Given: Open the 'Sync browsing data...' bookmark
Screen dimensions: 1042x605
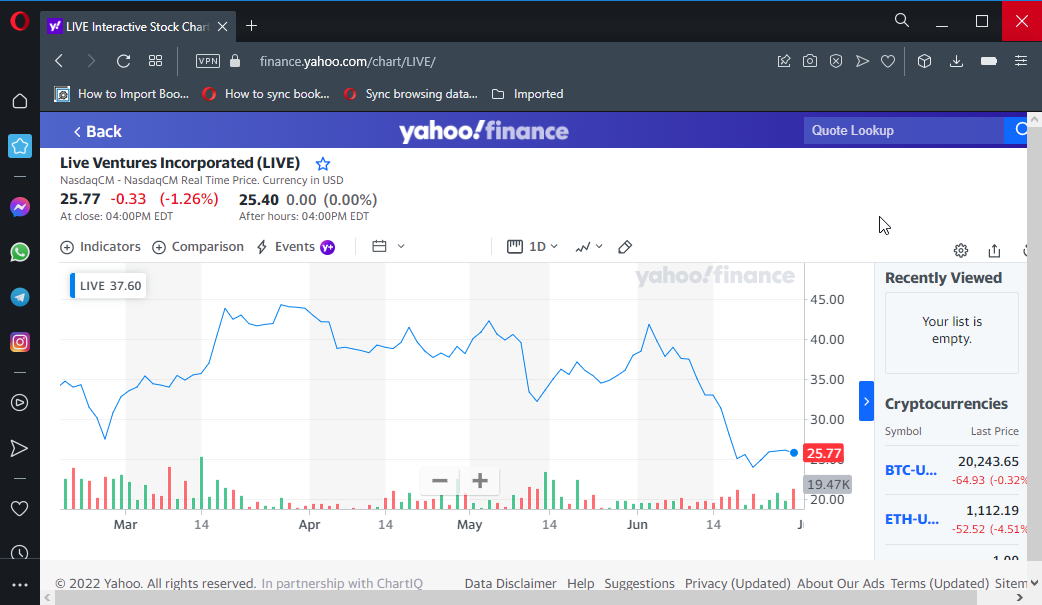Looking at the screenshot, I should tap(410, 94).
